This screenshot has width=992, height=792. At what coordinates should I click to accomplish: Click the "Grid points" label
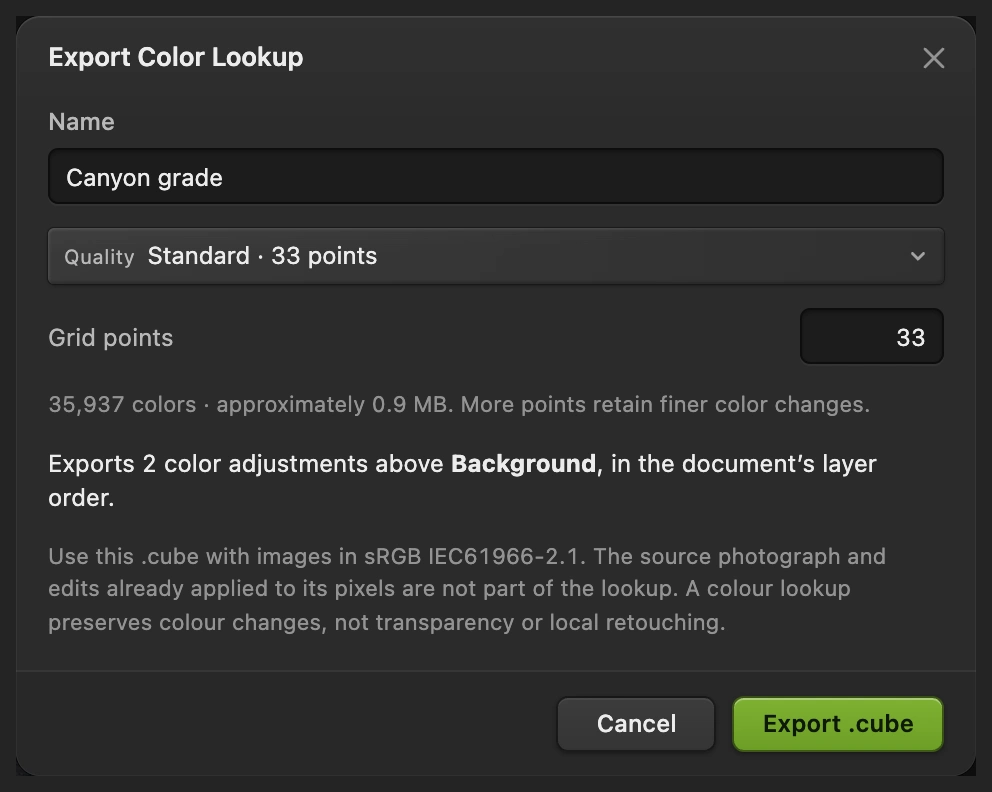tap(111, 338)
